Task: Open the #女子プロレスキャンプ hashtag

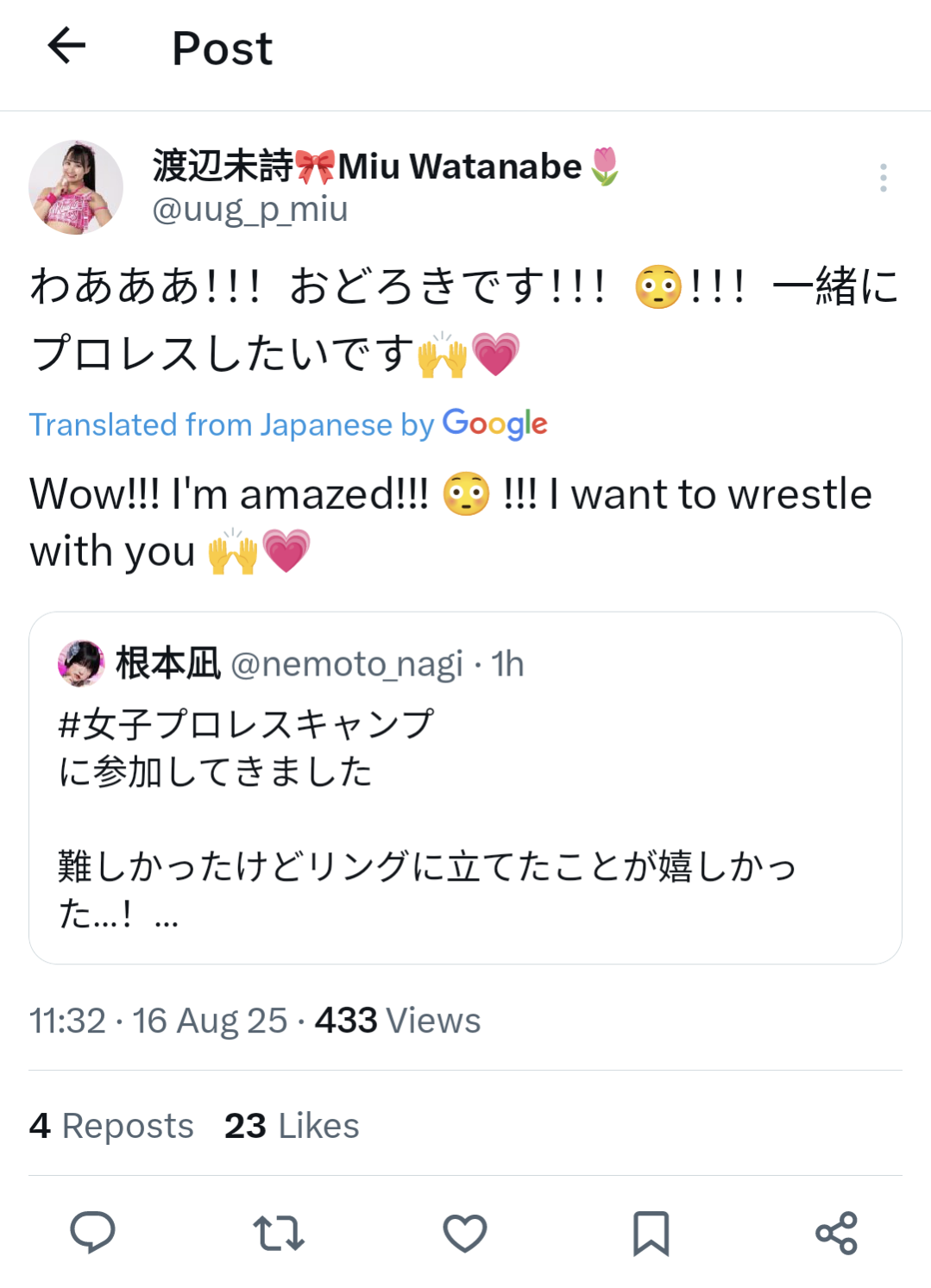Action: tap(246, 724)
